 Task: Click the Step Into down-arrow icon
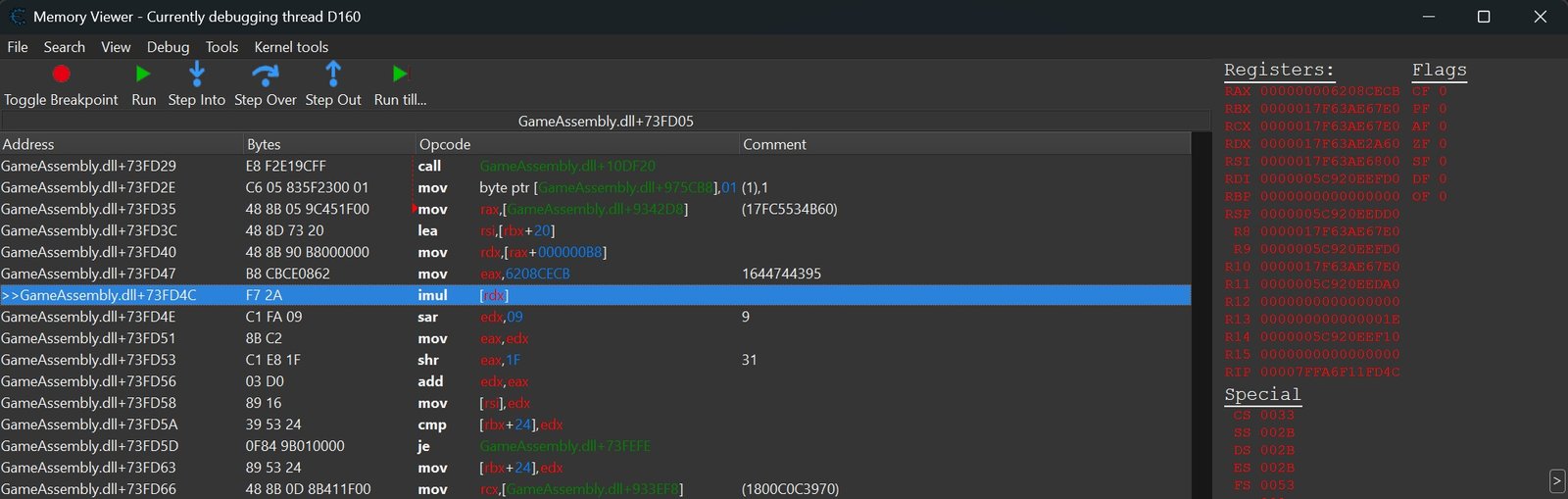click(196, 74)
